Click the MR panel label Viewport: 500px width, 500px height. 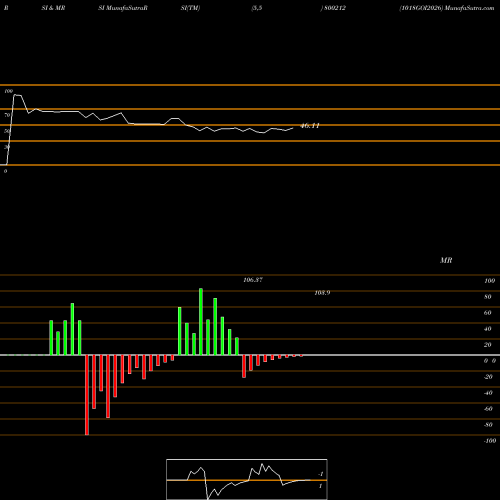coord(446,260)
